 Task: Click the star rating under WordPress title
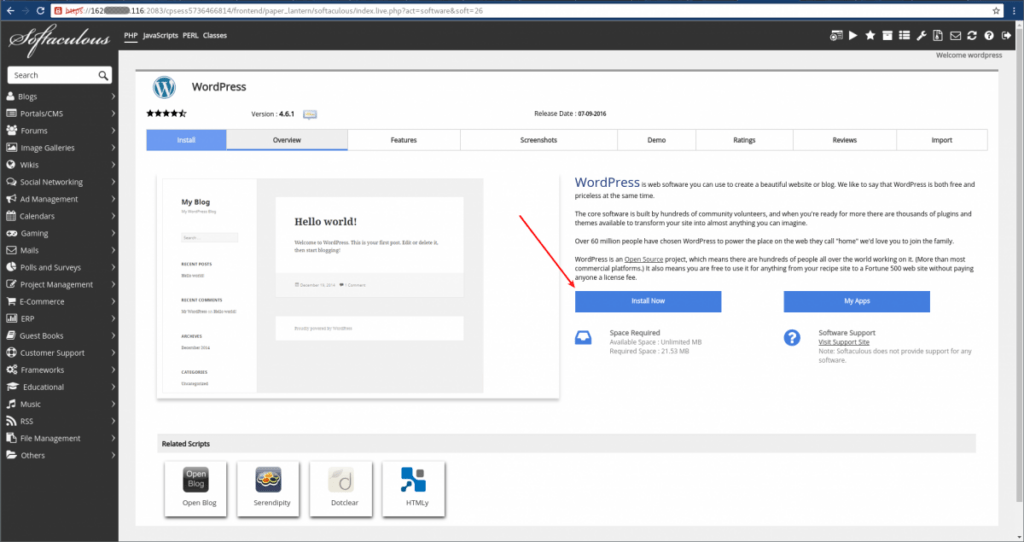[166, 114]
